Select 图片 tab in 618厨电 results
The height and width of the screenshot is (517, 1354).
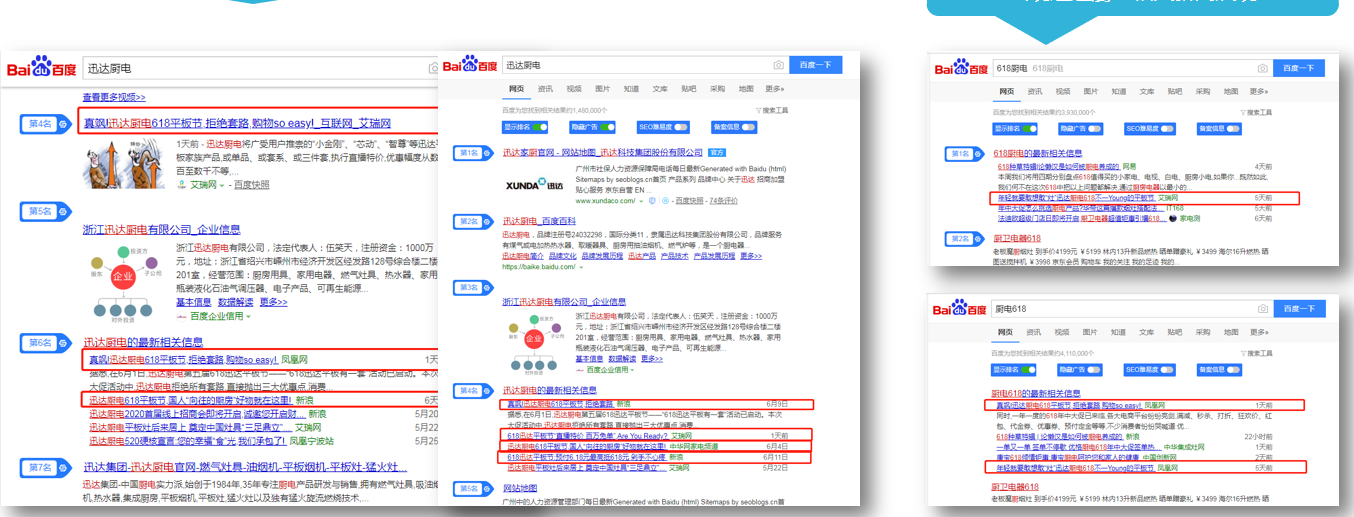(x=1090, y=91)
